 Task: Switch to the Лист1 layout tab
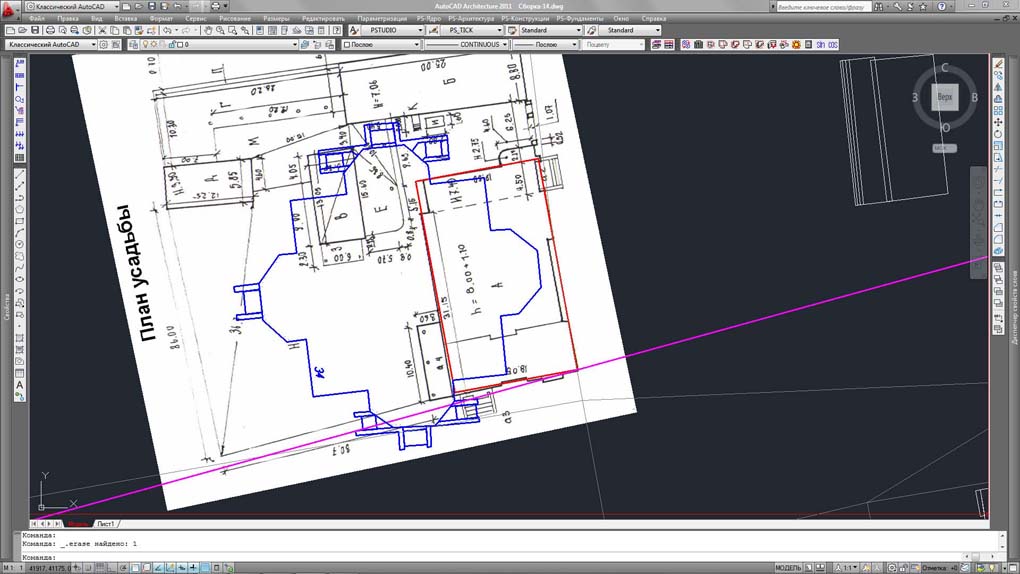tap(105, 524)
